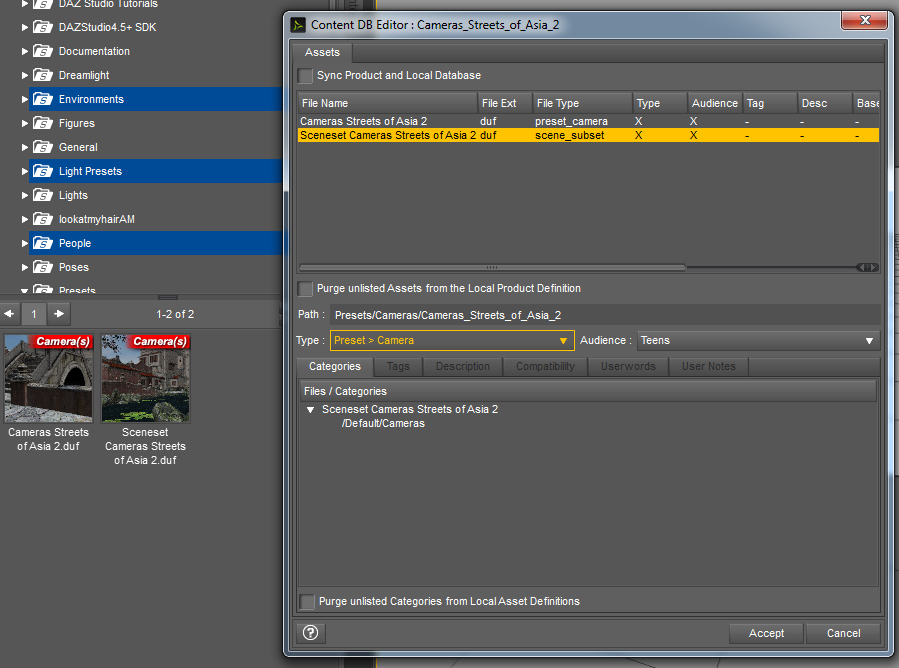Close the Content DB Editor dialog
Viewport: 899px width, 668px height.
tap(866, 20)
